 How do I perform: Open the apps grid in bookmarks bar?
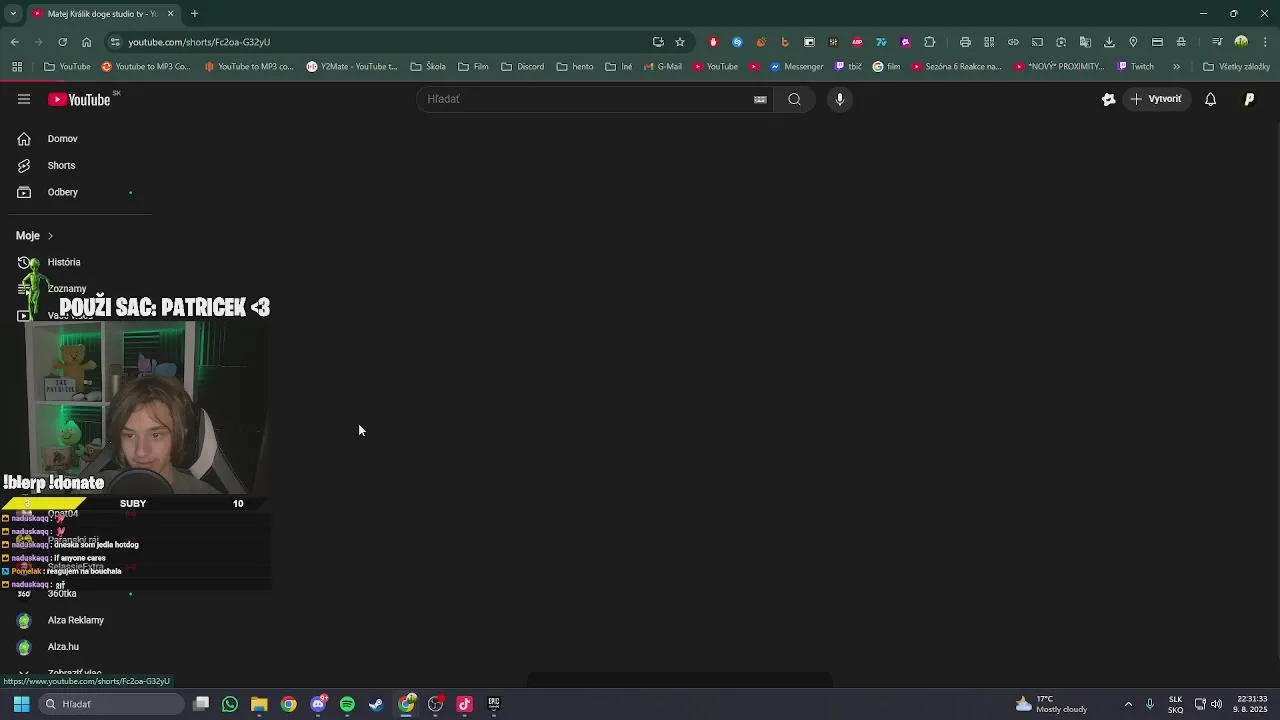click(x=17, y=67)
